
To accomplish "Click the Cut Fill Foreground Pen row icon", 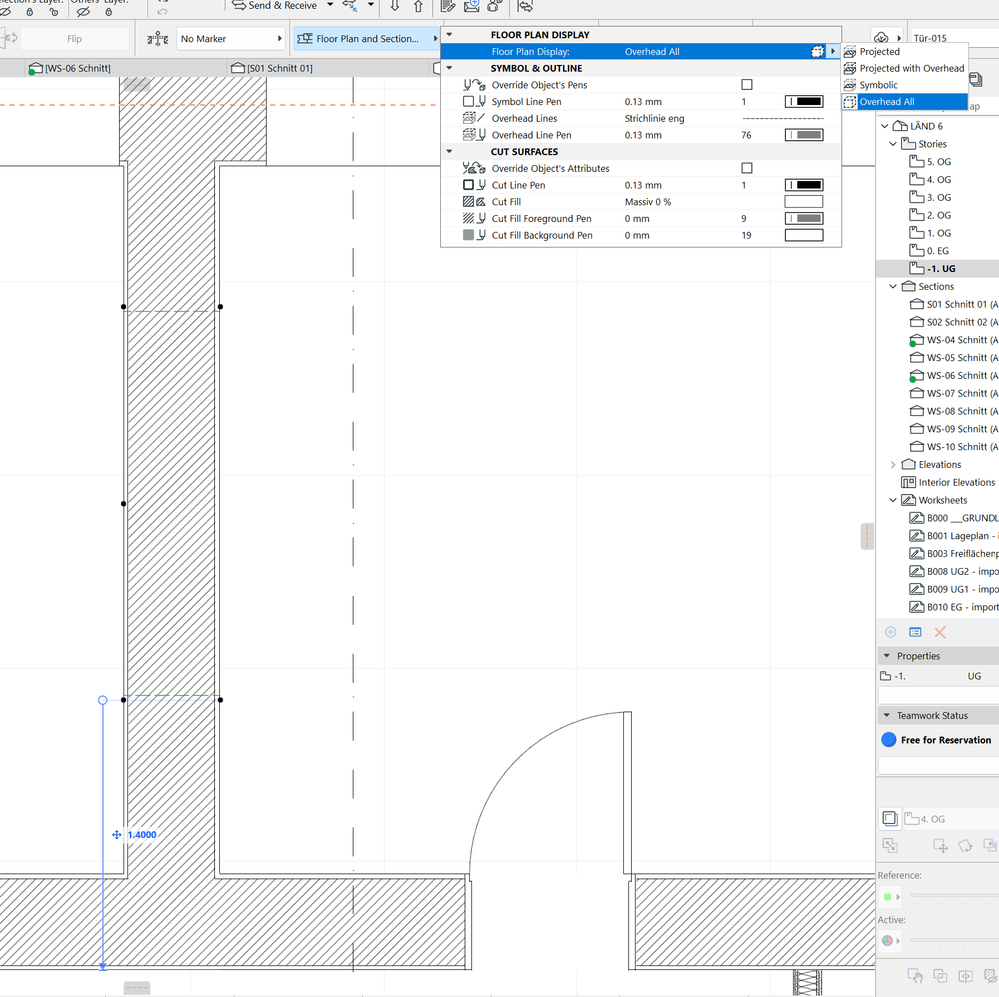I will point(474,218).
